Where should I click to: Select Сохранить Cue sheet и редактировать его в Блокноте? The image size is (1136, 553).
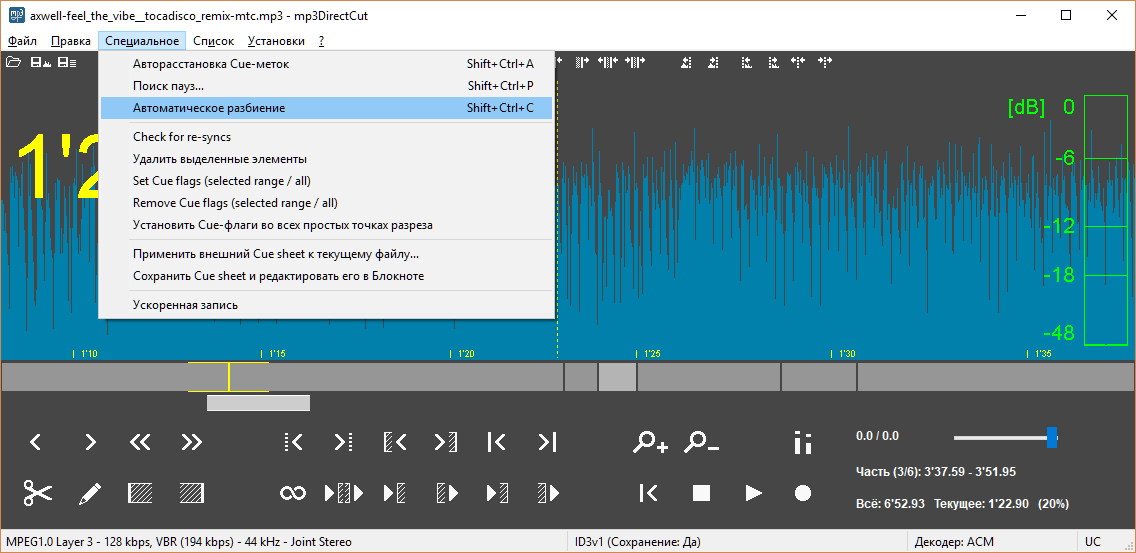point(326,276)
